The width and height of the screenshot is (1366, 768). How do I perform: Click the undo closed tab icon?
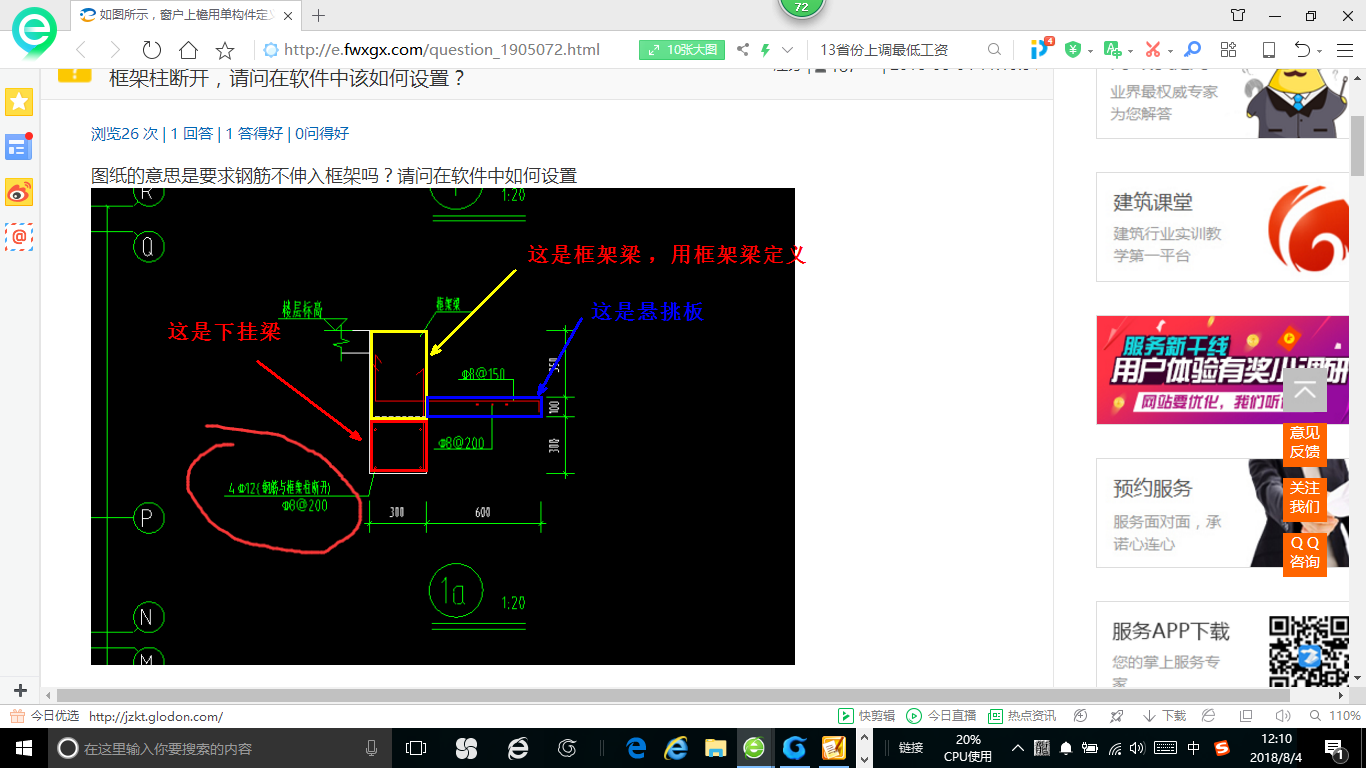[1302, 50]
